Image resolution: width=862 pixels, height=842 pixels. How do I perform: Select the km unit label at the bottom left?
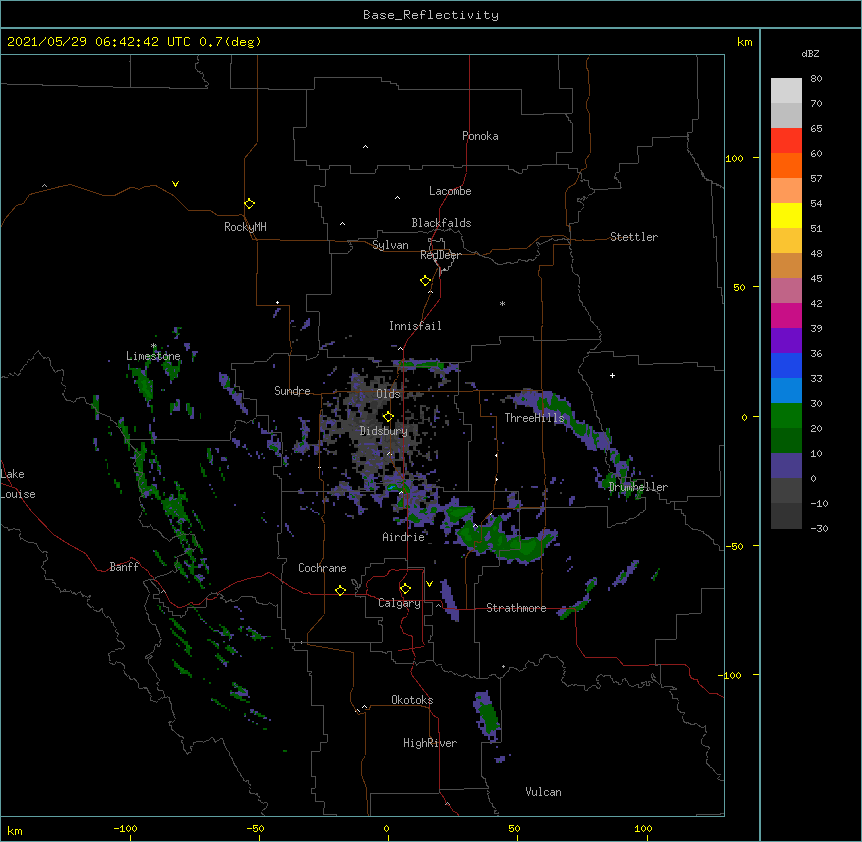15,831
